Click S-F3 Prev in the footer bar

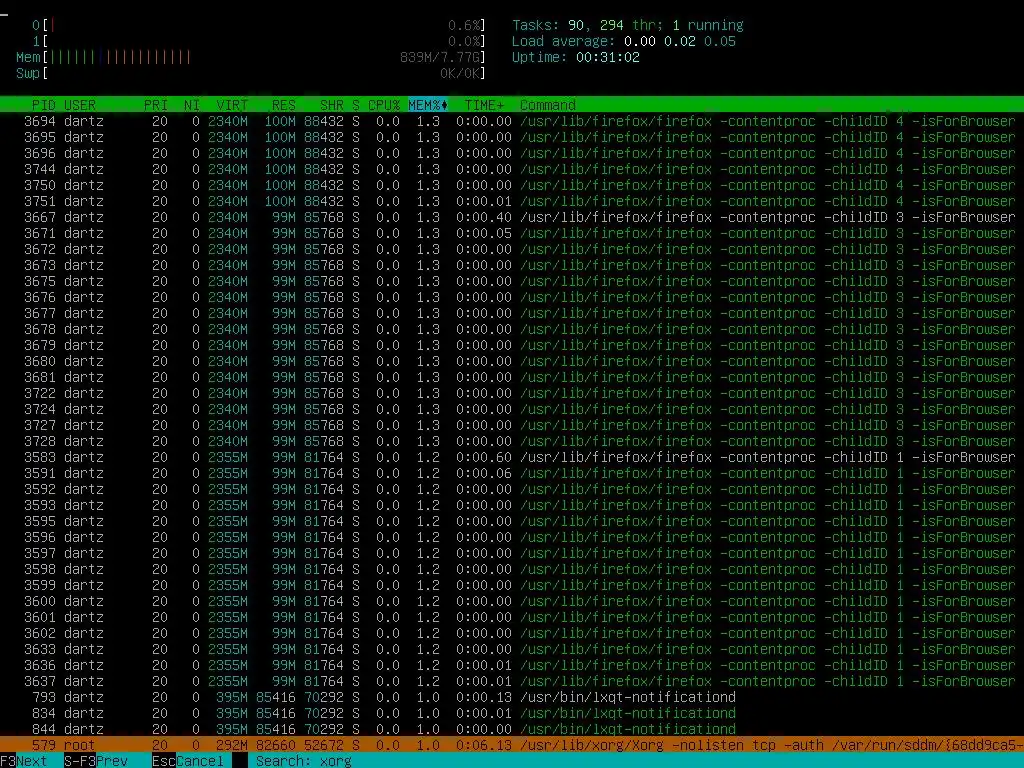click(95, 761)
